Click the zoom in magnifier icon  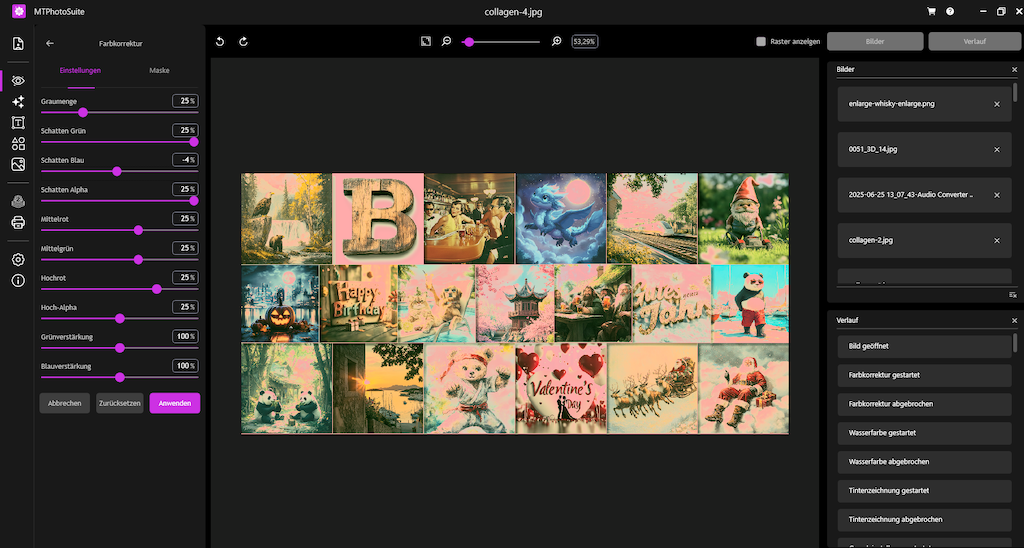(557, 42)
